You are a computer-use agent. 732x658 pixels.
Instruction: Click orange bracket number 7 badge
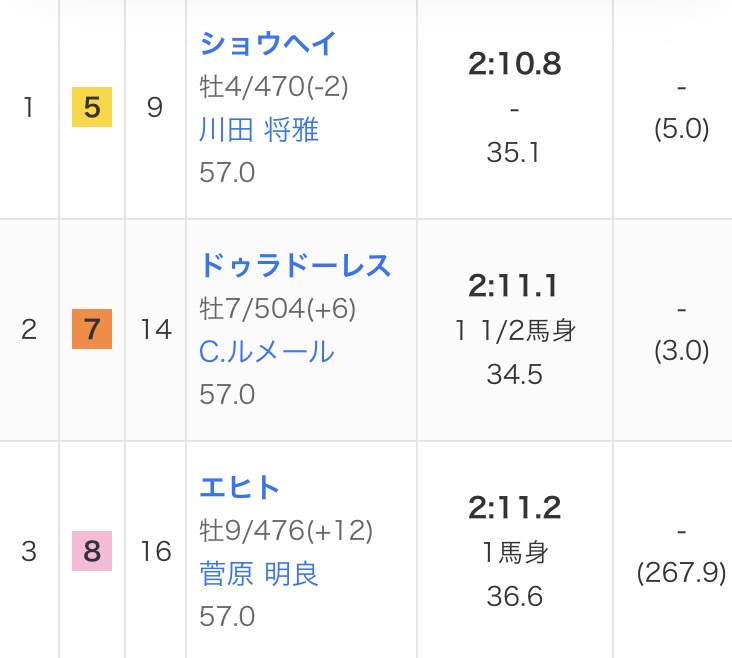pyautogui.click(x=92, y=329)
